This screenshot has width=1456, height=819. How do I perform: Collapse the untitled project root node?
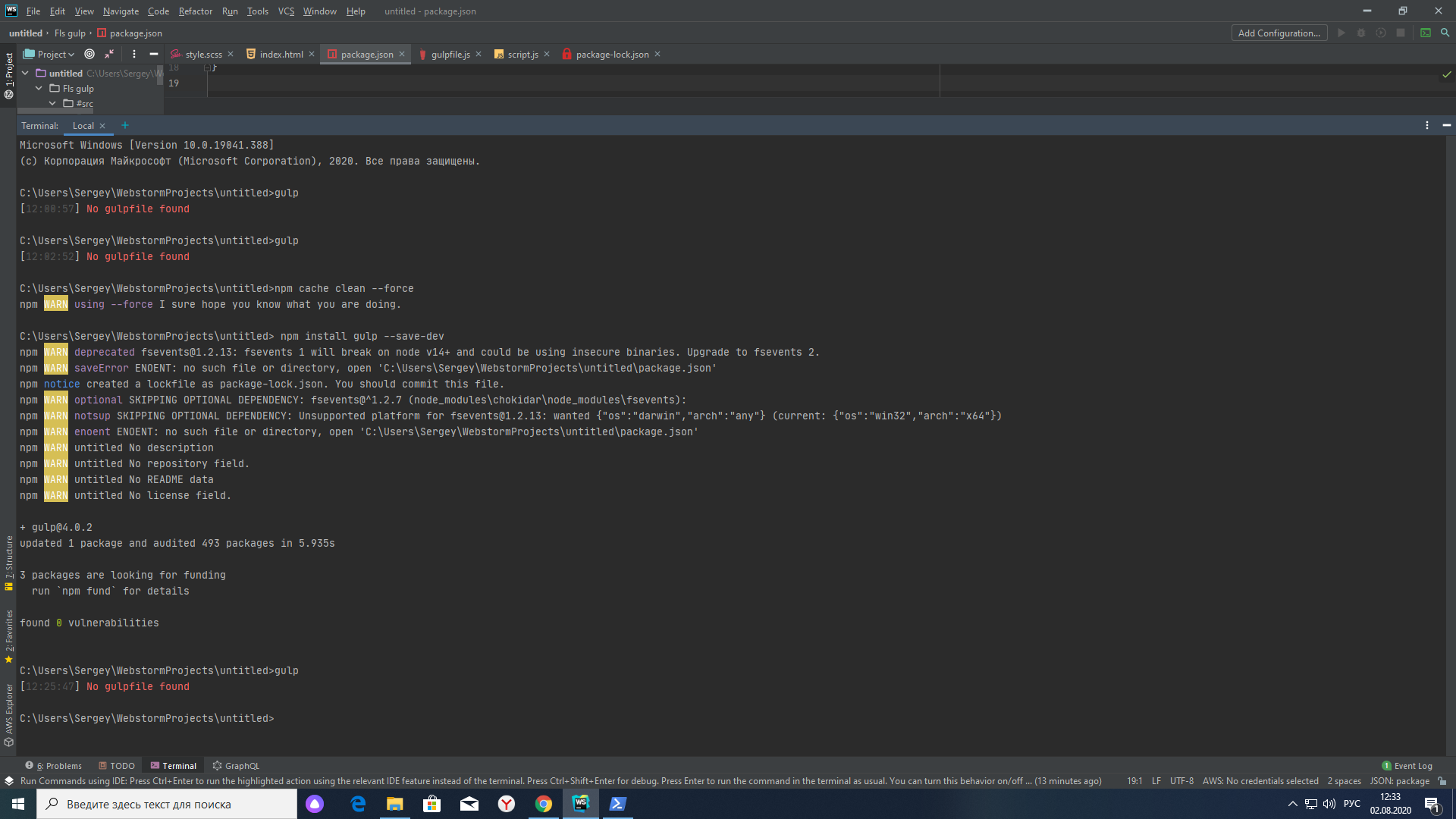(25, 74)
